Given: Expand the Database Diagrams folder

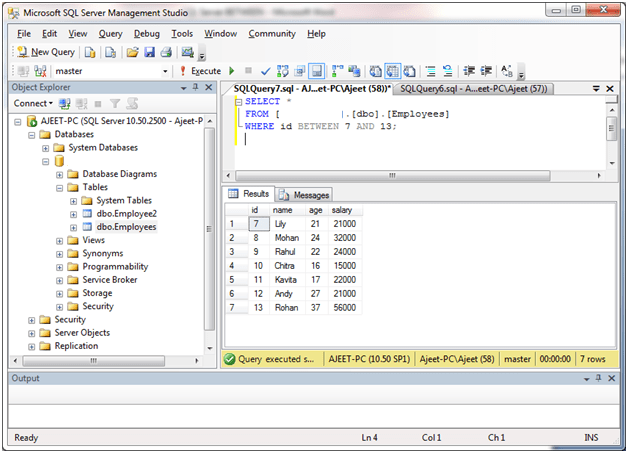Looking at the screenshot, I should (x=59, y=175).
